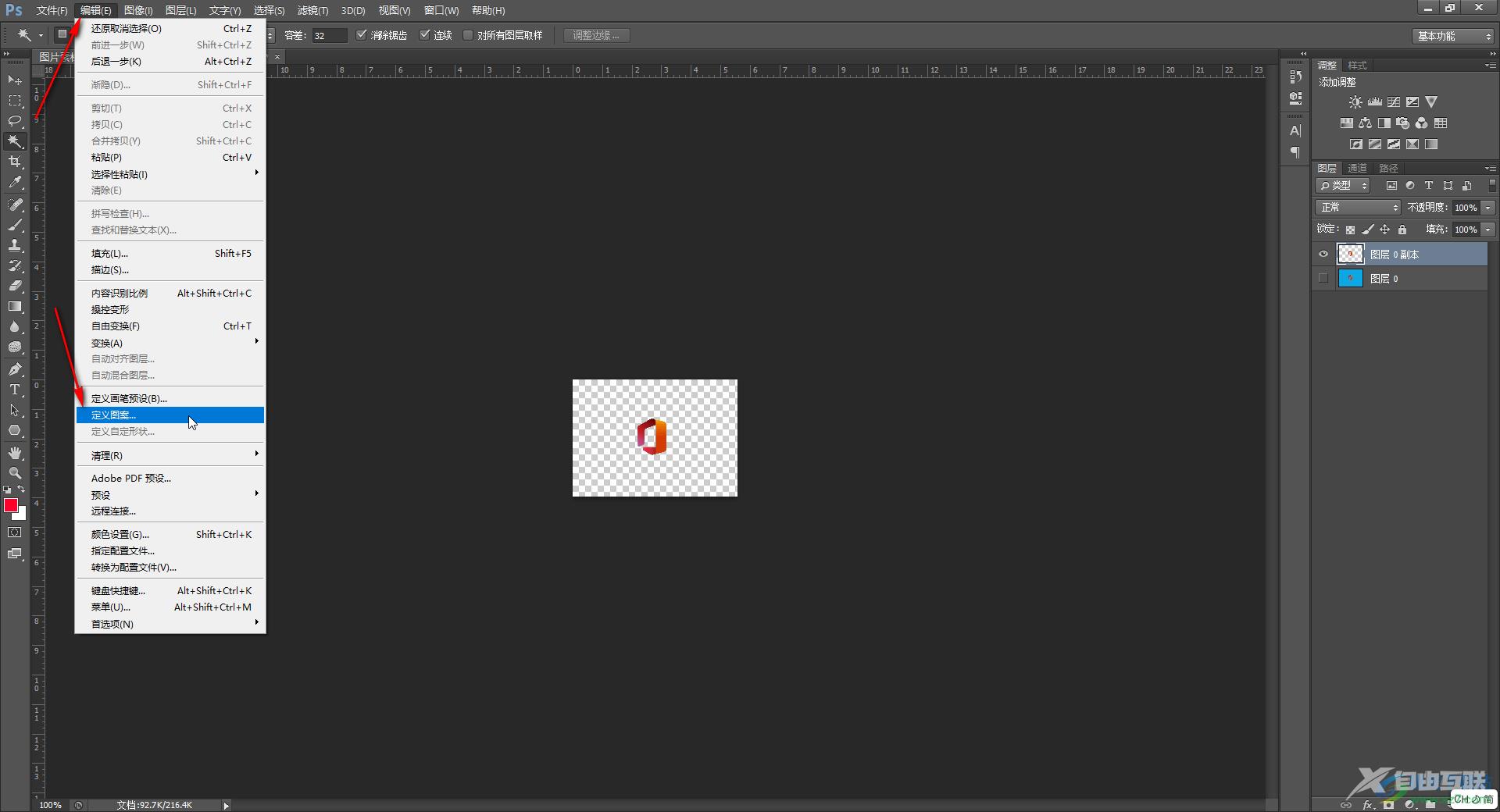Screen dimensions: 1500x812
Task: Open the layer filter 类型 dropdown
Action: point(1343,186)
